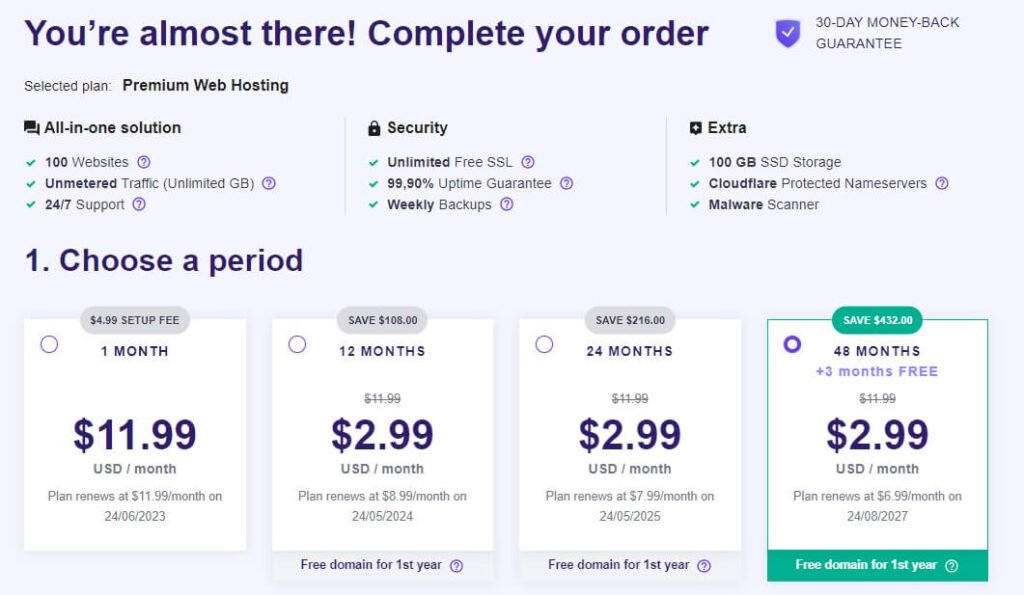
Task: Open free domain help icon under 24 months
Action: 704,566
